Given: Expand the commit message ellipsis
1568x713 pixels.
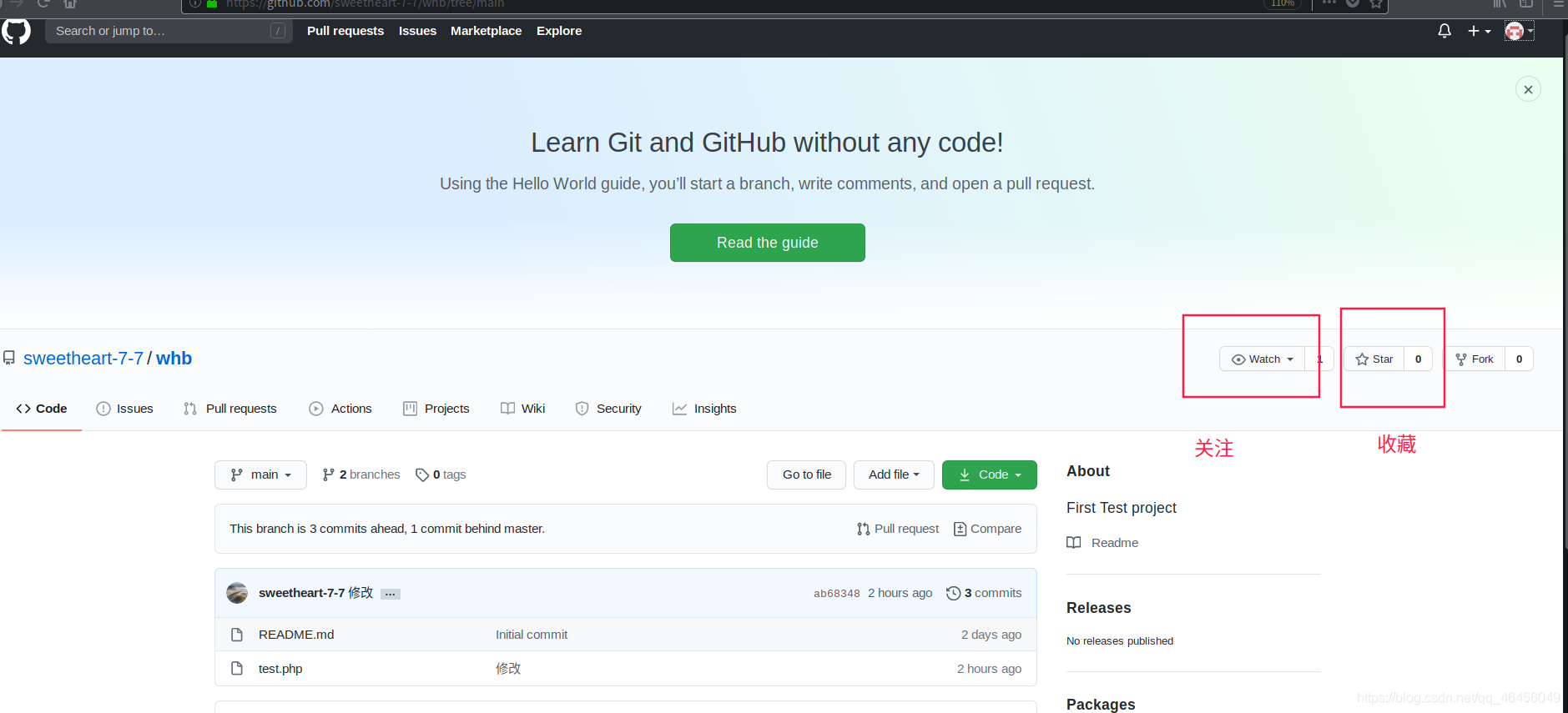Looking at the screenshot, I should (390, 594).
